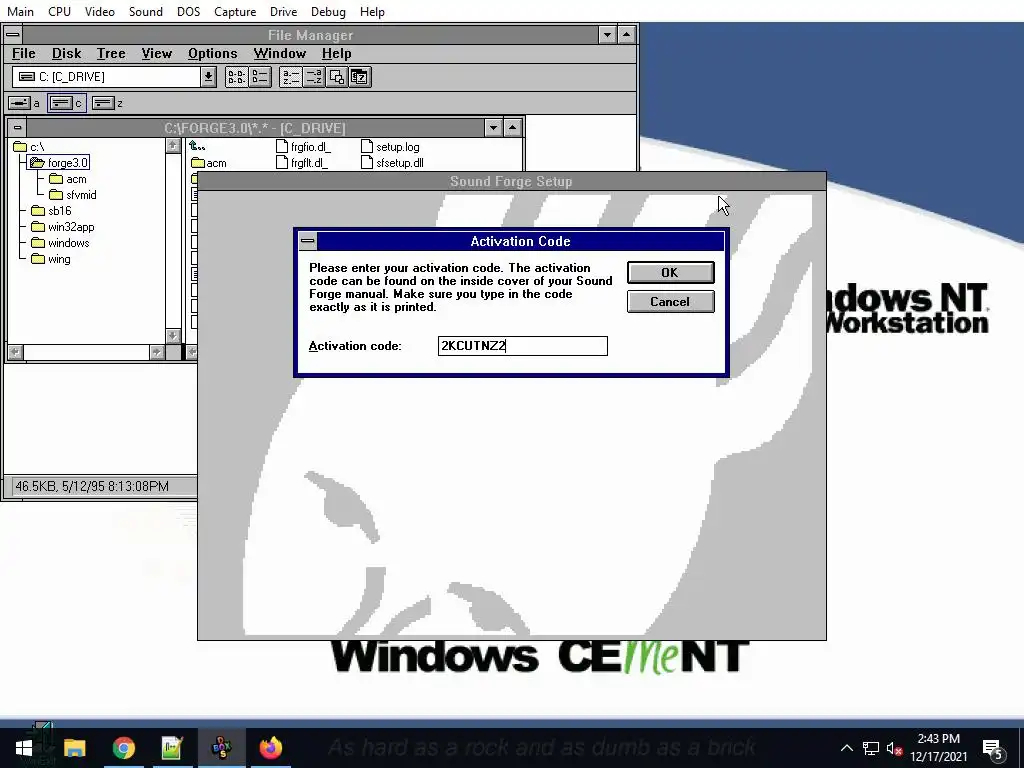Viewport: 1024px width, 768px height.
Task: Open File Manager Tree menu
Action: (111, 54)
